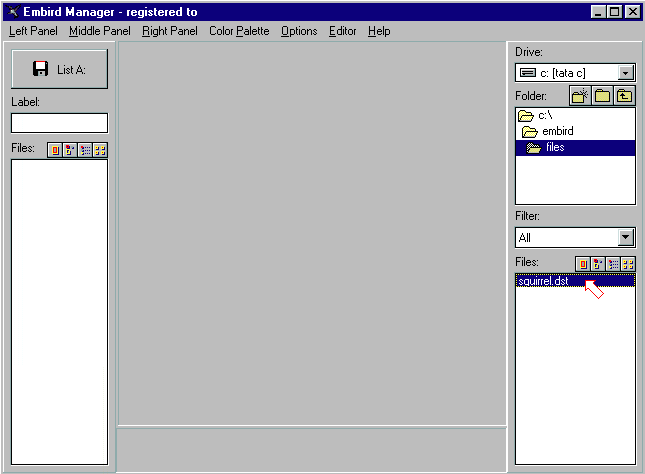Screen dimensions: 645x474
Task: Open the Help menu
Action: [379, 31]
